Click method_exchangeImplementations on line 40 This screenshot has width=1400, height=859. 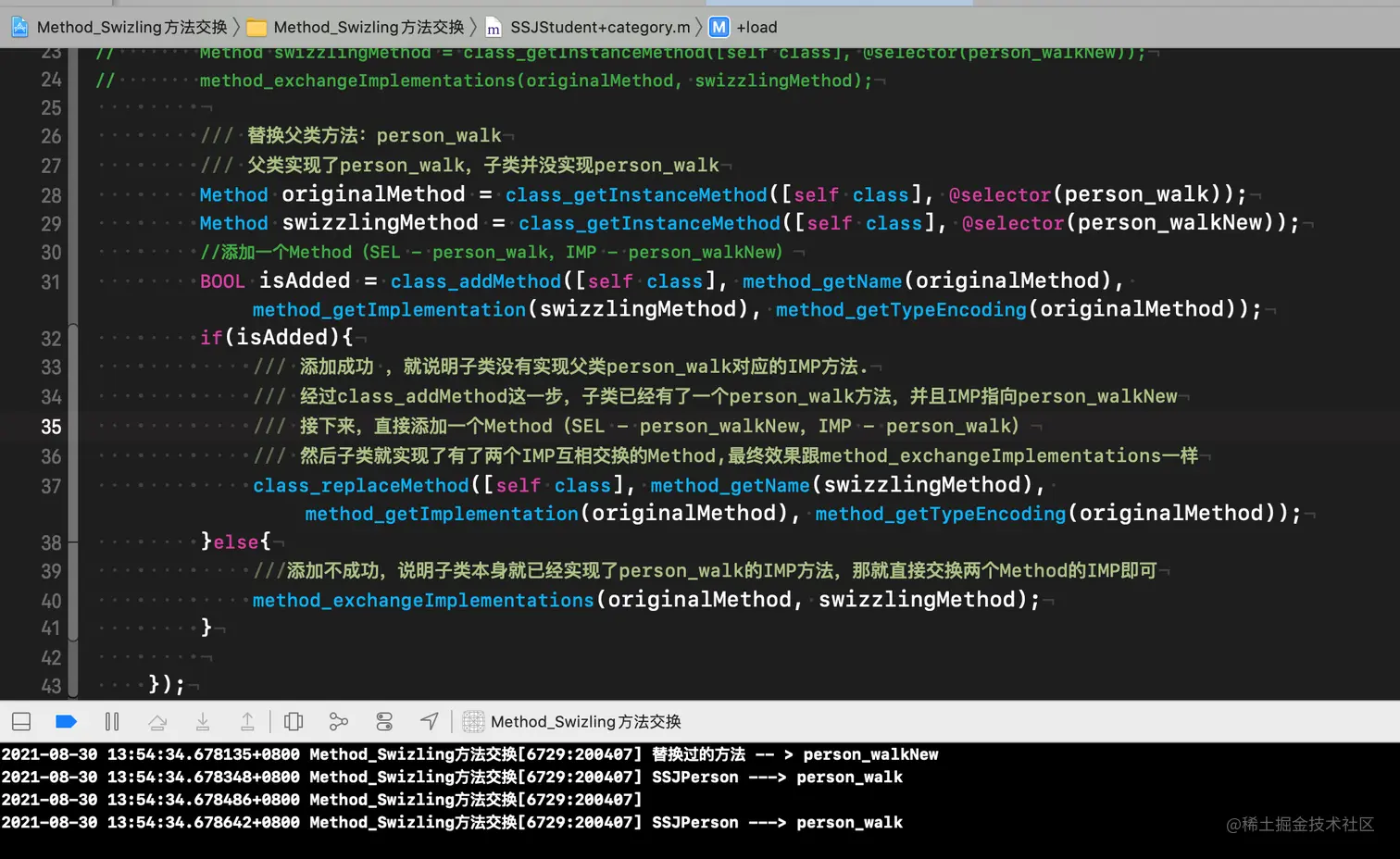pos(423,601)
